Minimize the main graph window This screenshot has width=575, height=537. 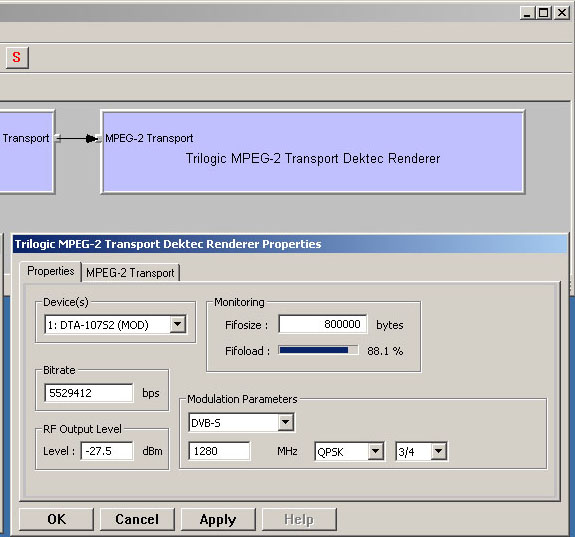click(x=527, y=13)
